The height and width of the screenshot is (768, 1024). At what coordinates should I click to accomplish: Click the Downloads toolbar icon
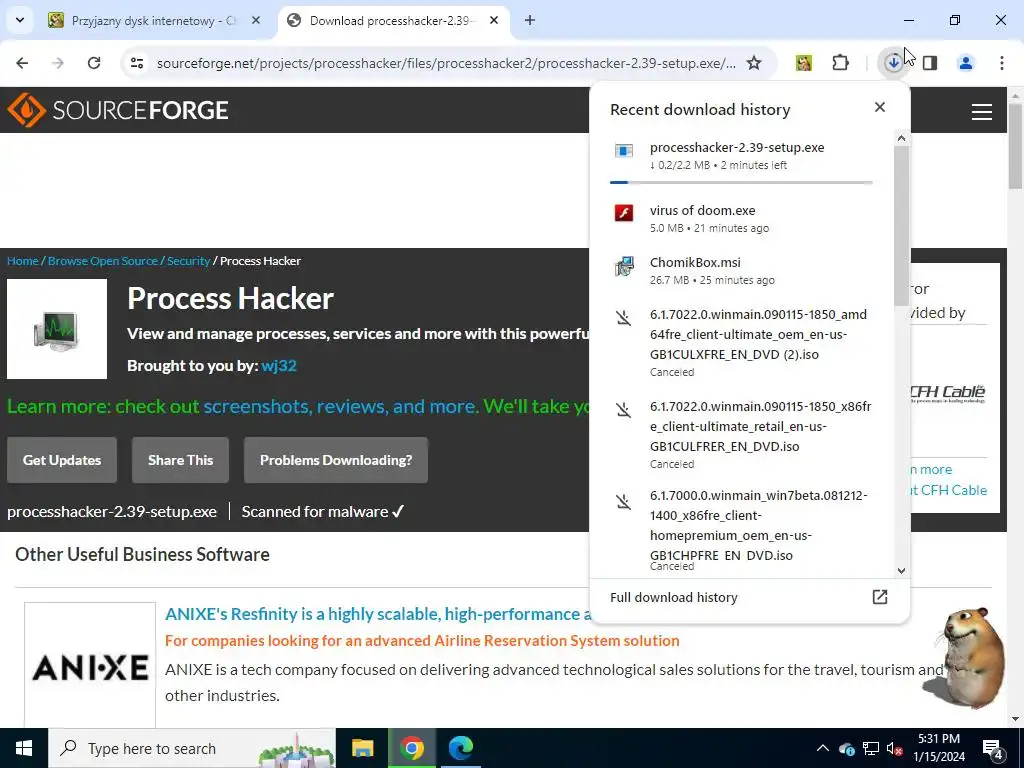[x=893, y=63]
